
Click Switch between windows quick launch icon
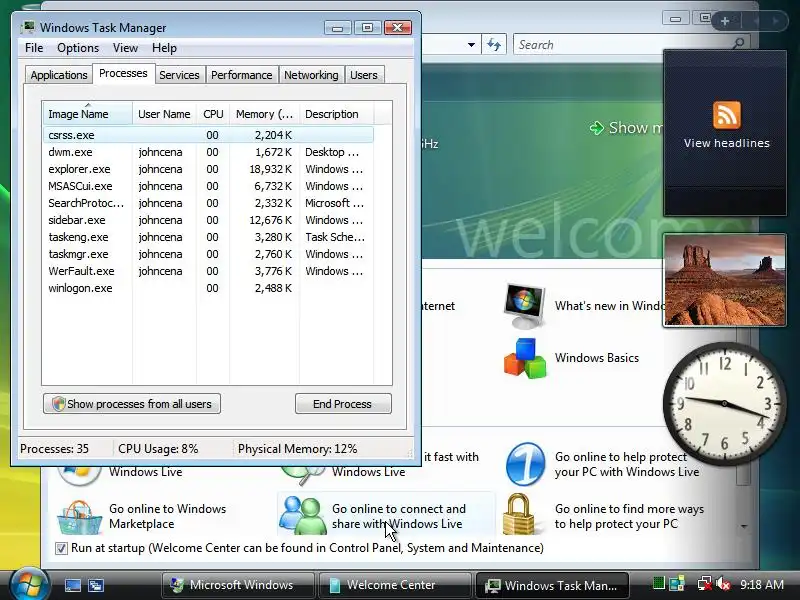tap(95, 585)
